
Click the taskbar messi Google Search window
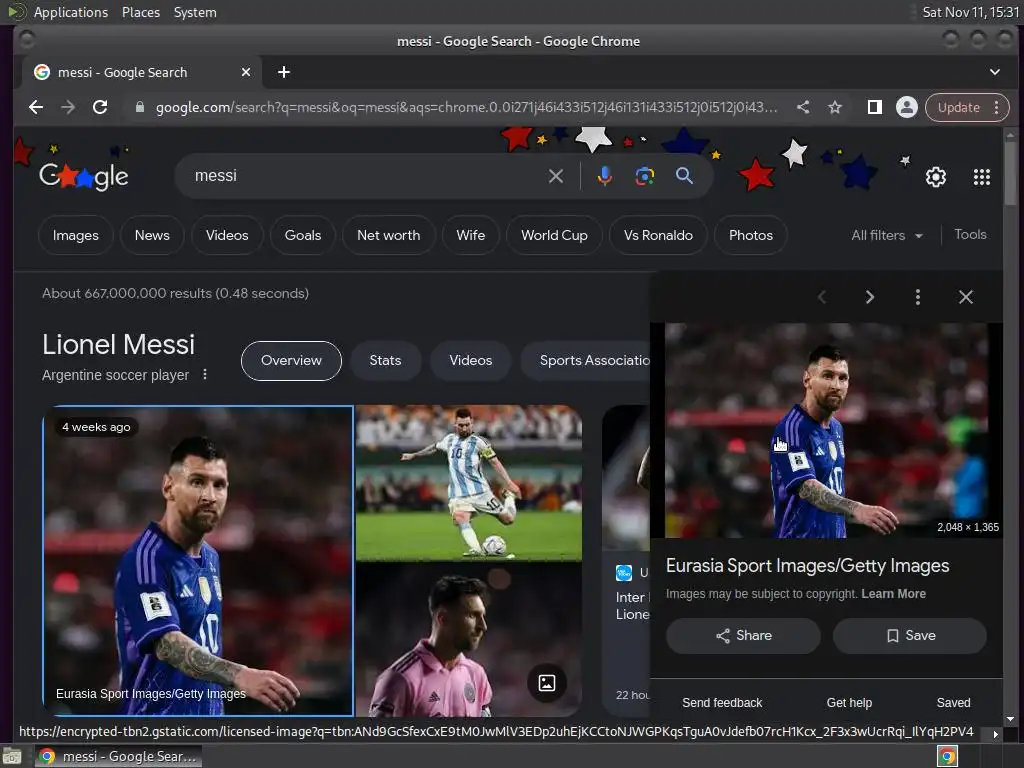(x=118, y=756)
